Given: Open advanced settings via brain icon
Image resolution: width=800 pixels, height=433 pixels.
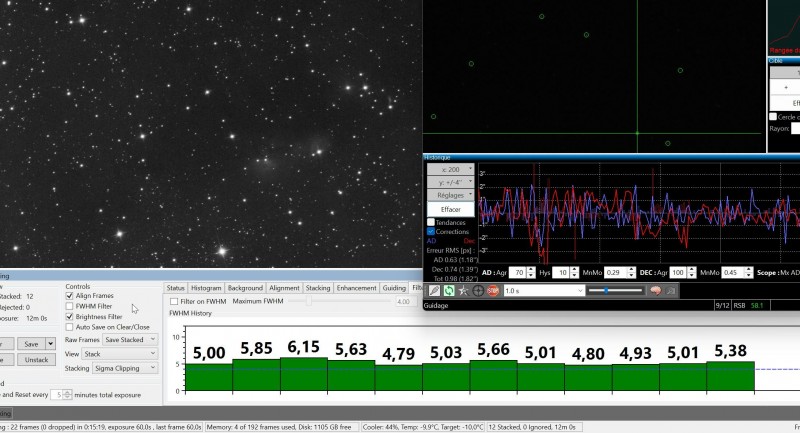Looking at the screenshot, I should tap(656, 291).
